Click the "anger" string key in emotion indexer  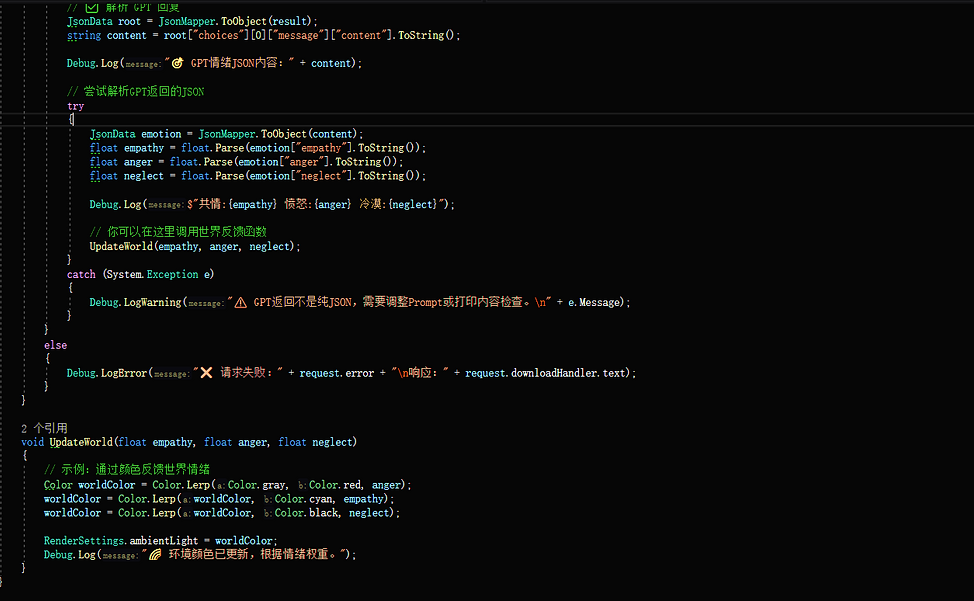304,162
